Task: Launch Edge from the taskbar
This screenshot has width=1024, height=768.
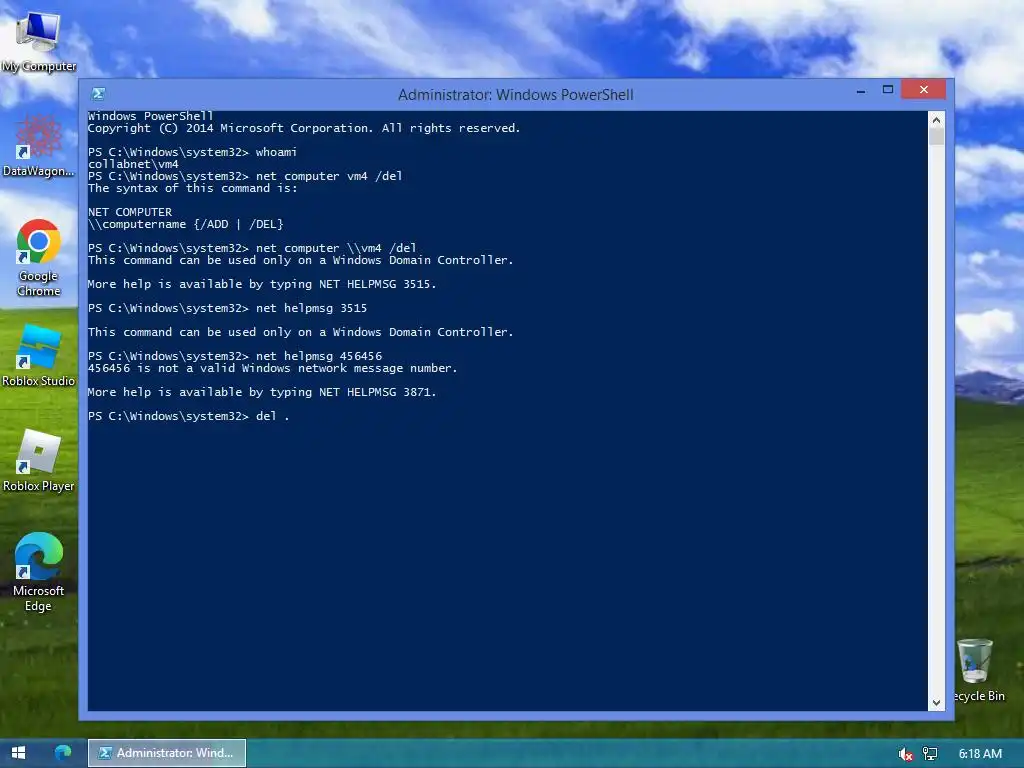Action: pos(63,753)
